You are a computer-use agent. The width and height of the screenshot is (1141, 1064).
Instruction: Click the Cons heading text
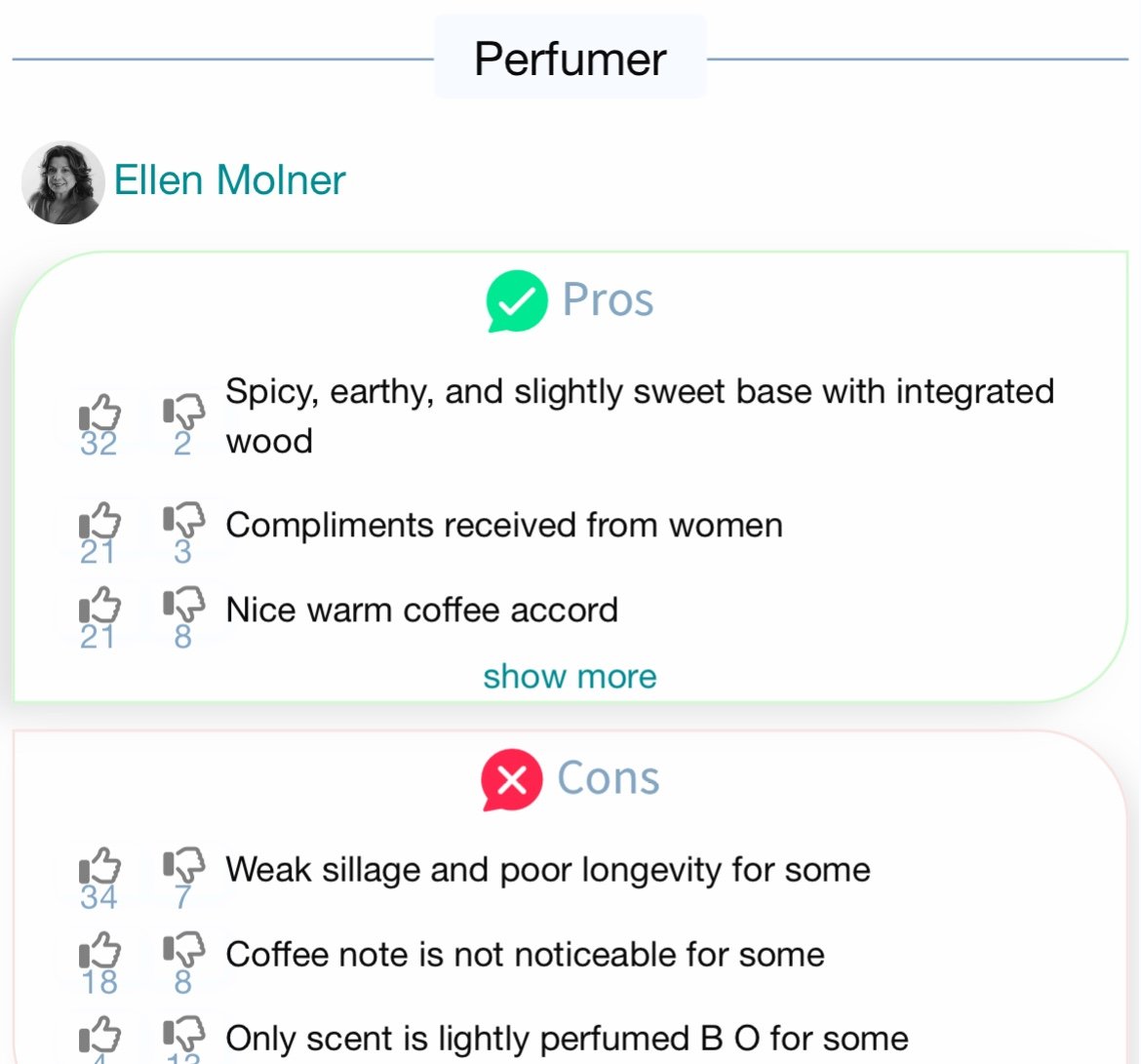(609, 778)
